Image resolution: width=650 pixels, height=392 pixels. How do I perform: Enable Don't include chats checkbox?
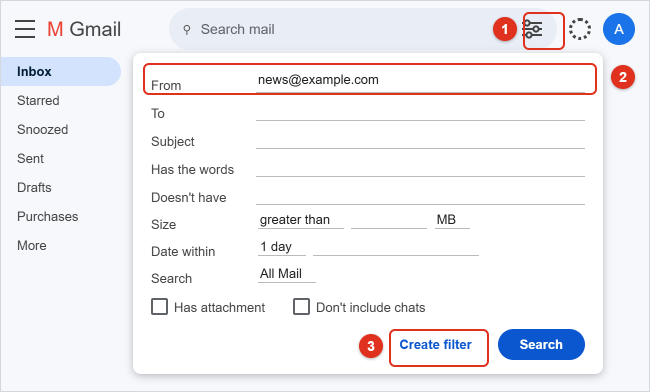click(x=301, y=307)
